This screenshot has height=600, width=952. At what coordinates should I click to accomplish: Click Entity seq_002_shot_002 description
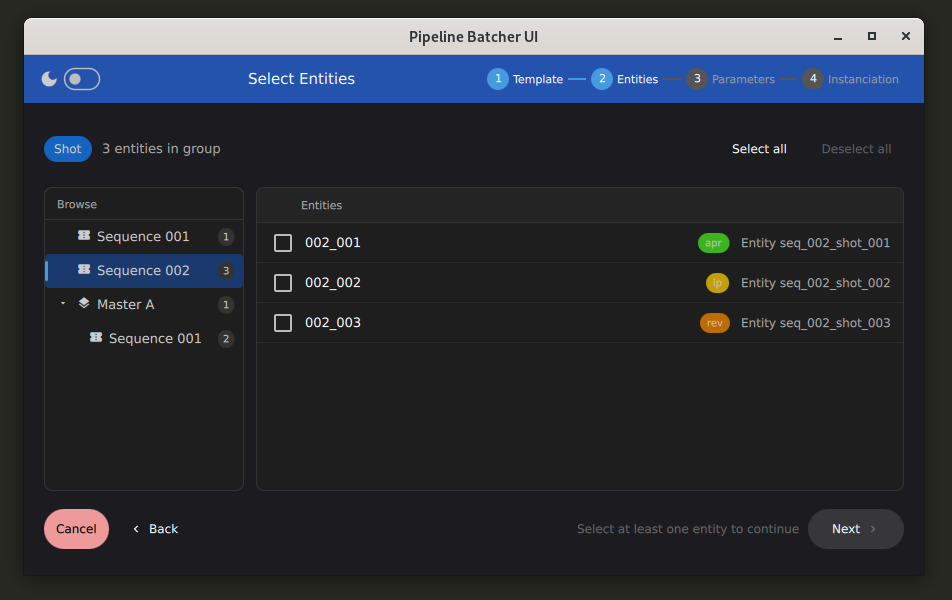815,283
